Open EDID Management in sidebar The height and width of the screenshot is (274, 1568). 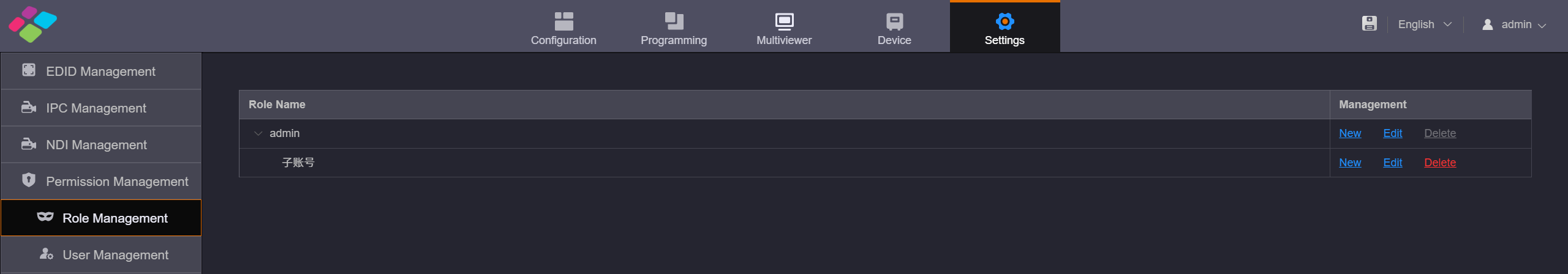pos(100,72)
